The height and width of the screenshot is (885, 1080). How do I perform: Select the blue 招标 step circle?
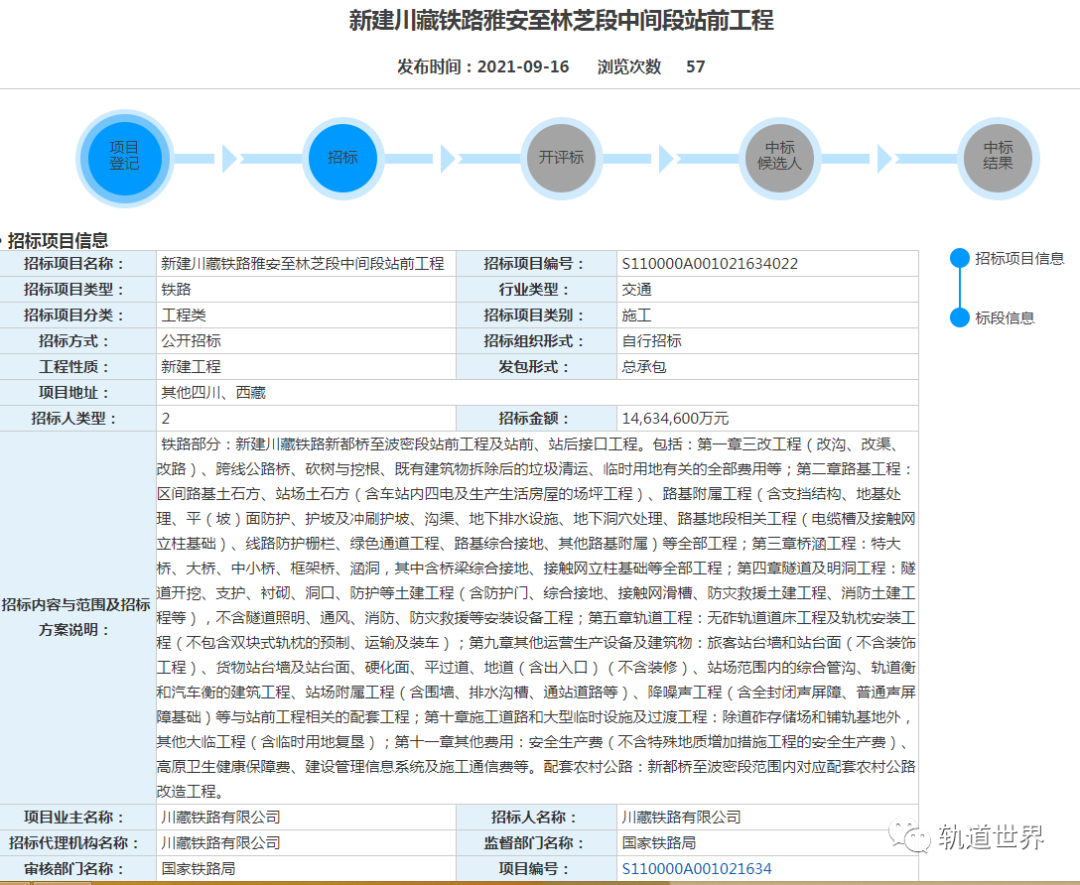[x=341, y=157]
